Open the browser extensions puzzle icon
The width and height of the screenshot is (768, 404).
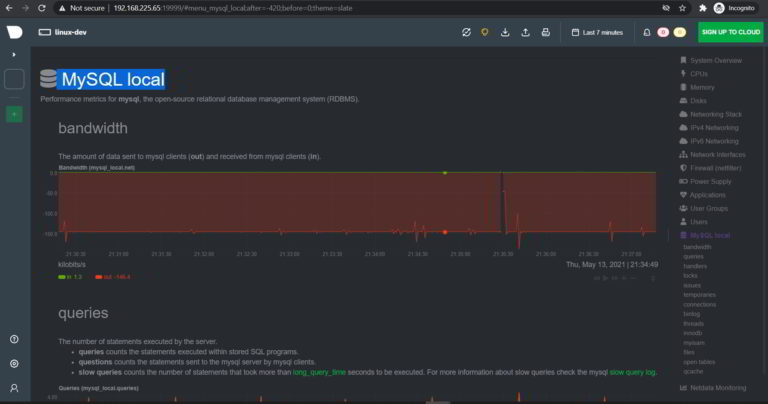coord(703,8)
